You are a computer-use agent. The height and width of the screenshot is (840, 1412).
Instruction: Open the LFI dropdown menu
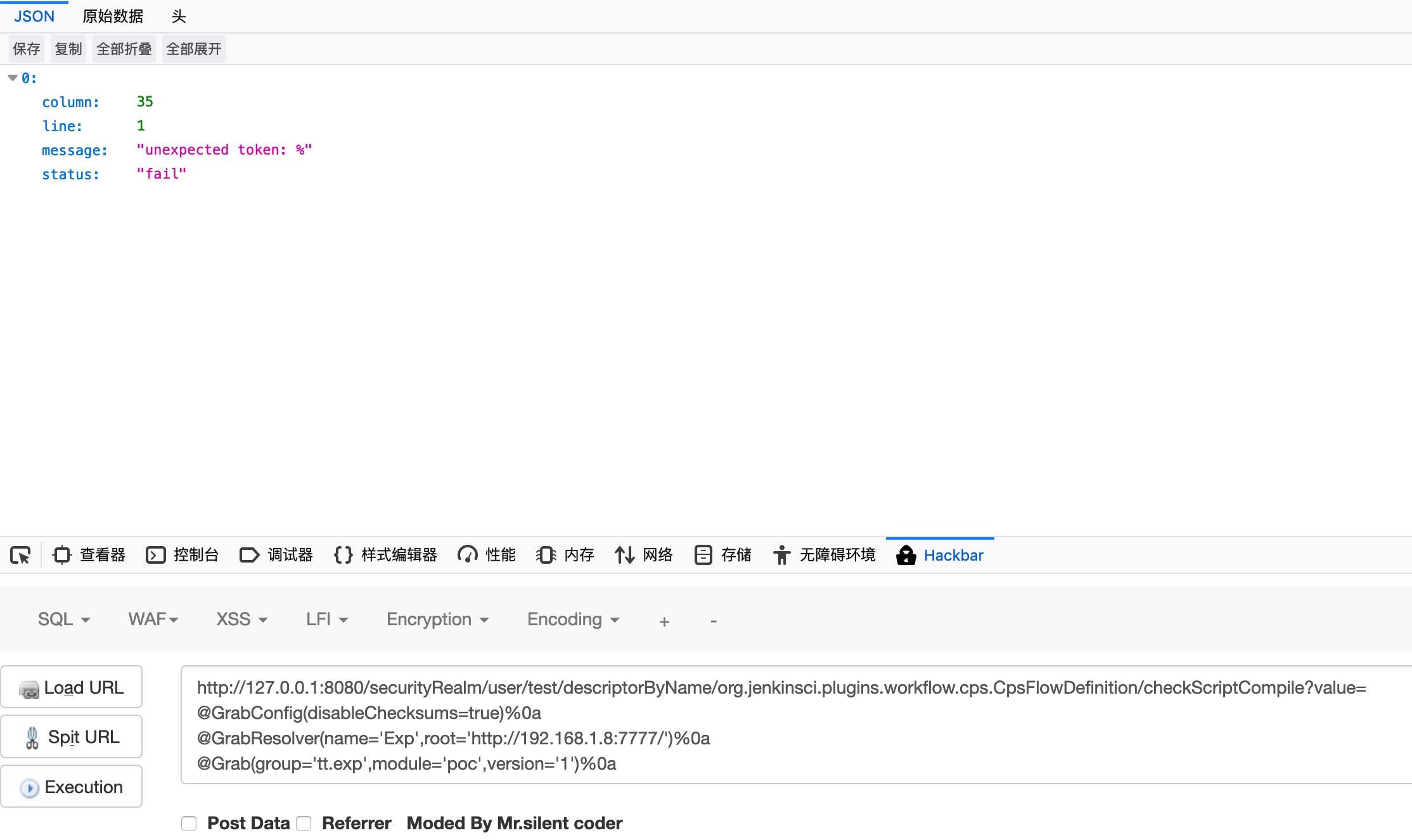point(327,620)
